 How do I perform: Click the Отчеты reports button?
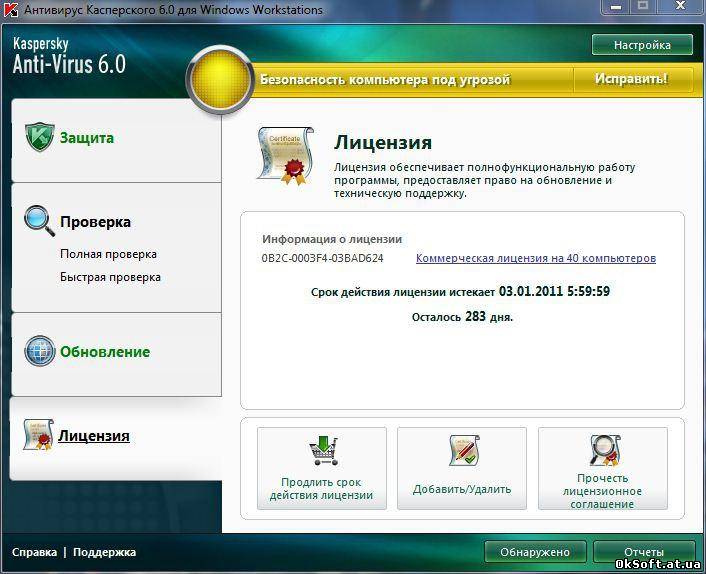pos(644,552)
